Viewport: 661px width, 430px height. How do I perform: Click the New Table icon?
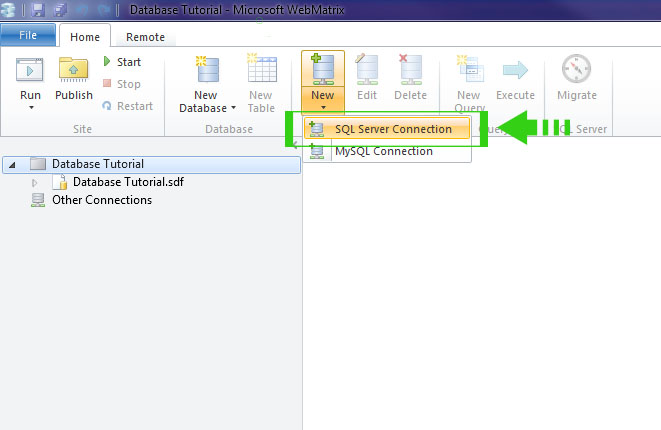pyautogui.click(x=262, y=67)
